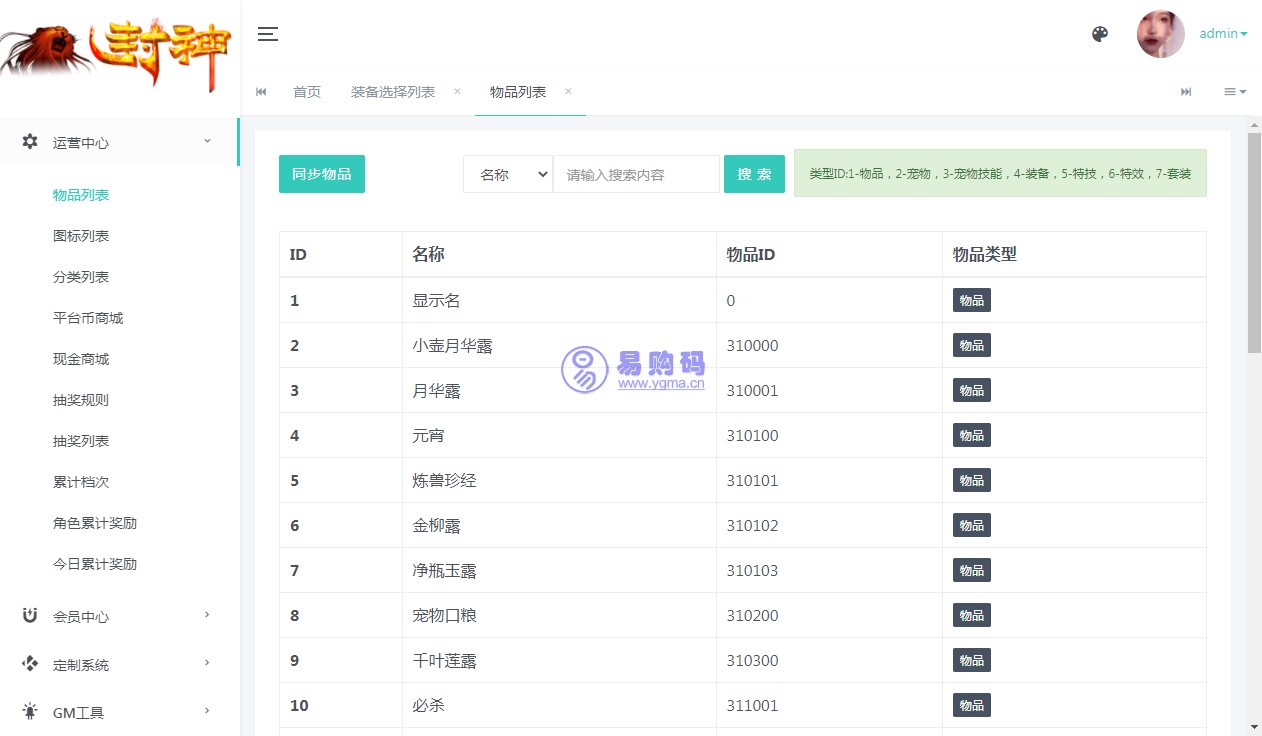Open 图标列表 in the sidebar
Viewport: 1262px width, 736px height.
pos(81,236)
